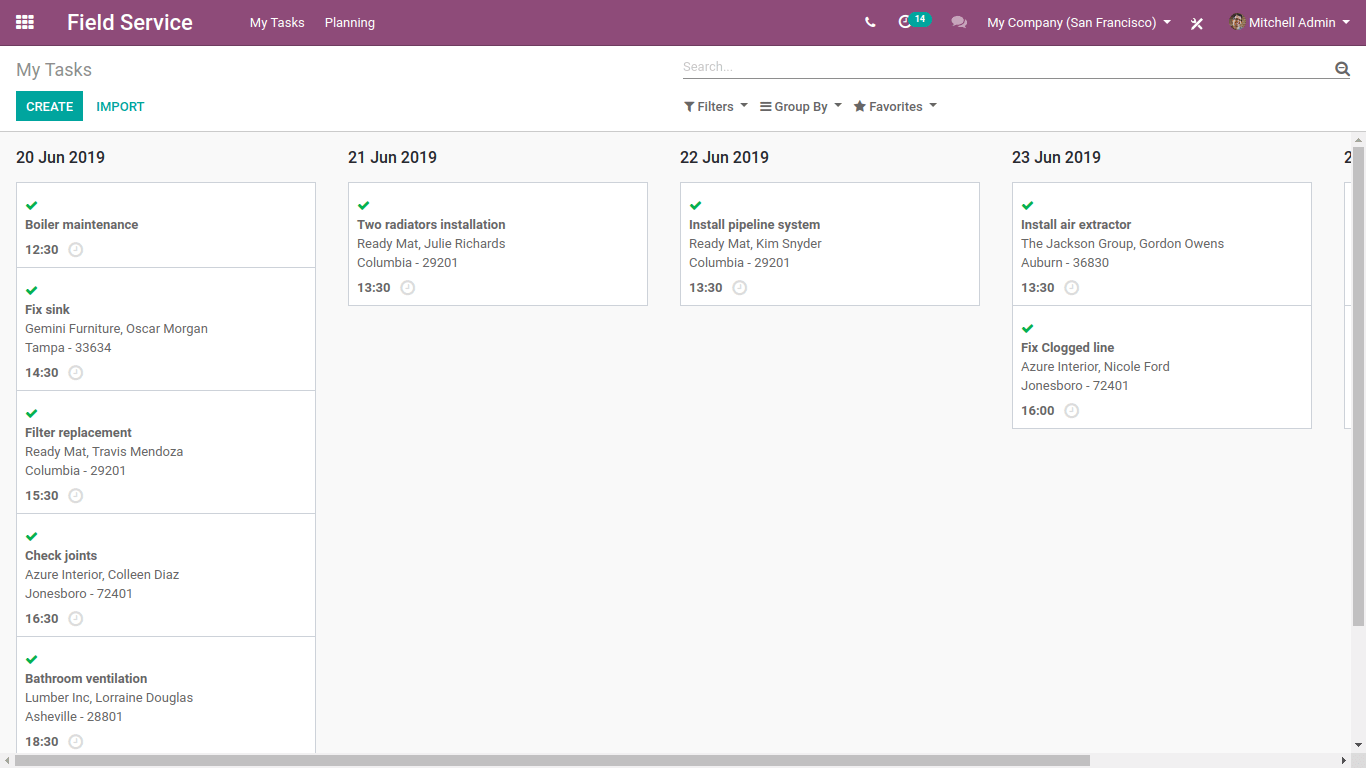Click The Jackson Group, Gordon Owens text
Screen dimensions: 1366x768
pyautogui.click(x=1122, y=244)
